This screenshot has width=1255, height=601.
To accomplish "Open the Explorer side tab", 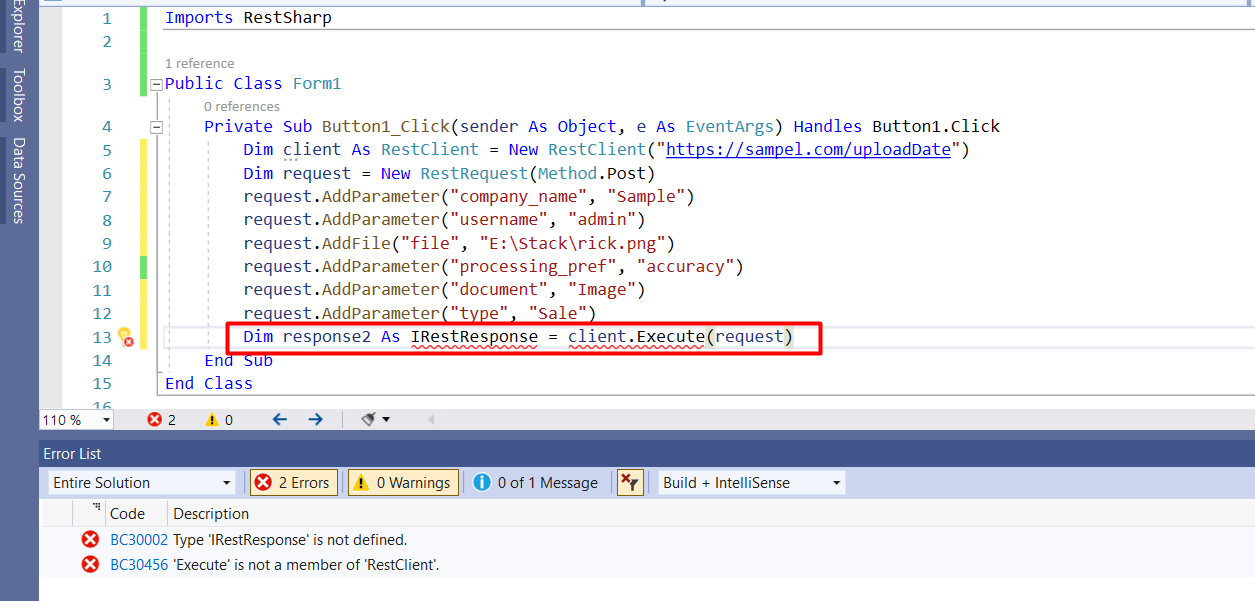I will click(x=18, y=26).
